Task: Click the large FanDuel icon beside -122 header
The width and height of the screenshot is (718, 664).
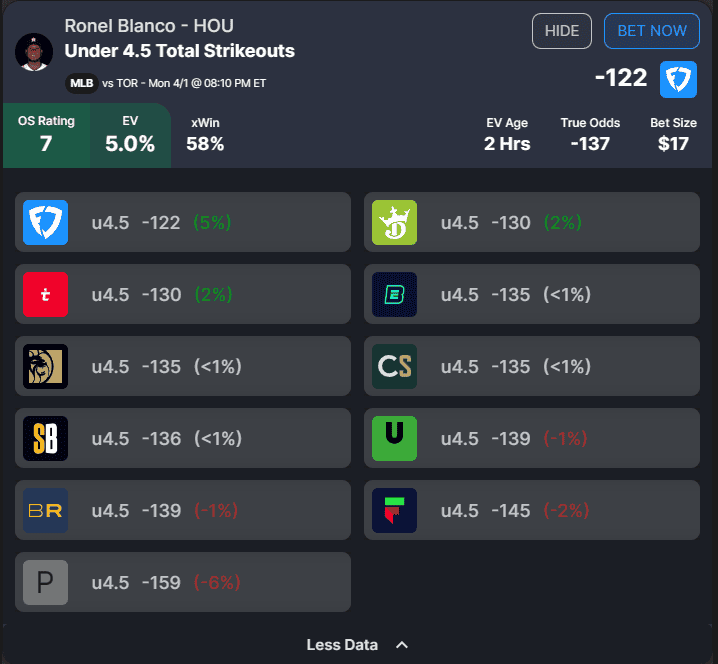Action: point(678,79)
